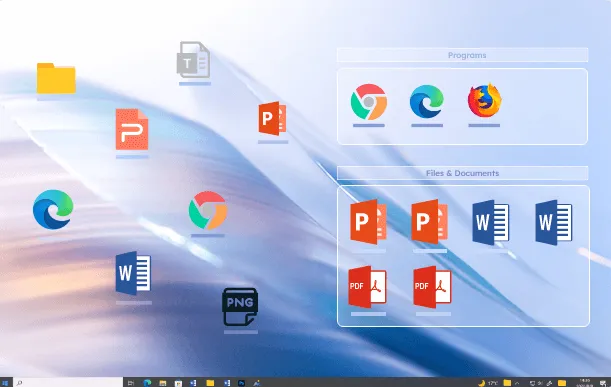Expand the hidden system tray icons chevron
The width and height of the screenshot is (611, 387).
click(517, 383)
